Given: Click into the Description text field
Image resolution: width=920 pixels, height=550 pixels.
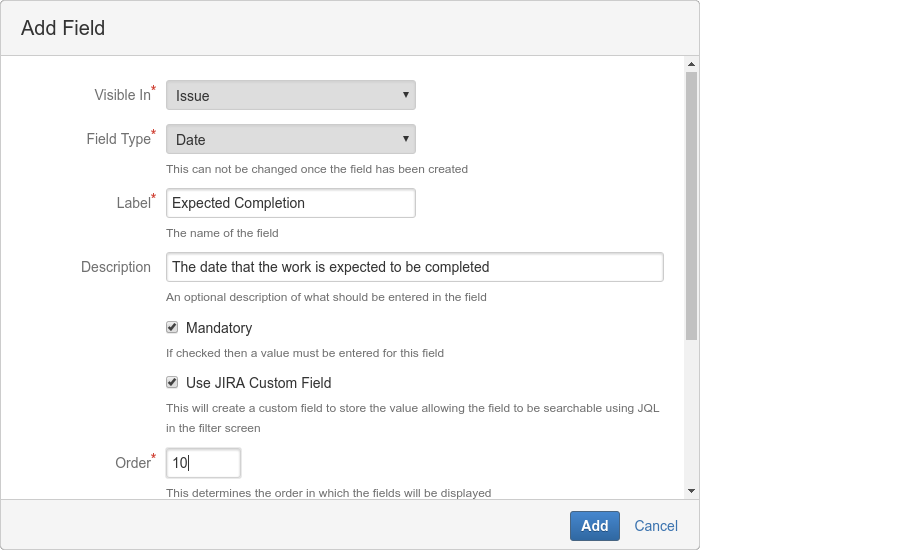Looking at the screenshot, I should point(414,267).
